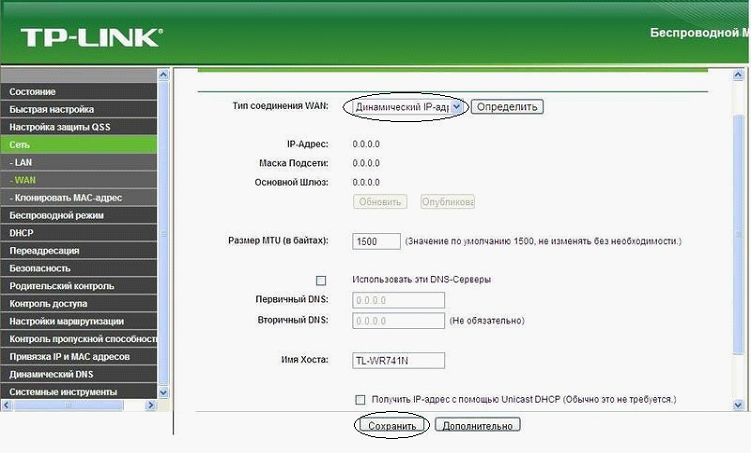
Task: Open the DHCP sidebar item
Action: (79, 233)
